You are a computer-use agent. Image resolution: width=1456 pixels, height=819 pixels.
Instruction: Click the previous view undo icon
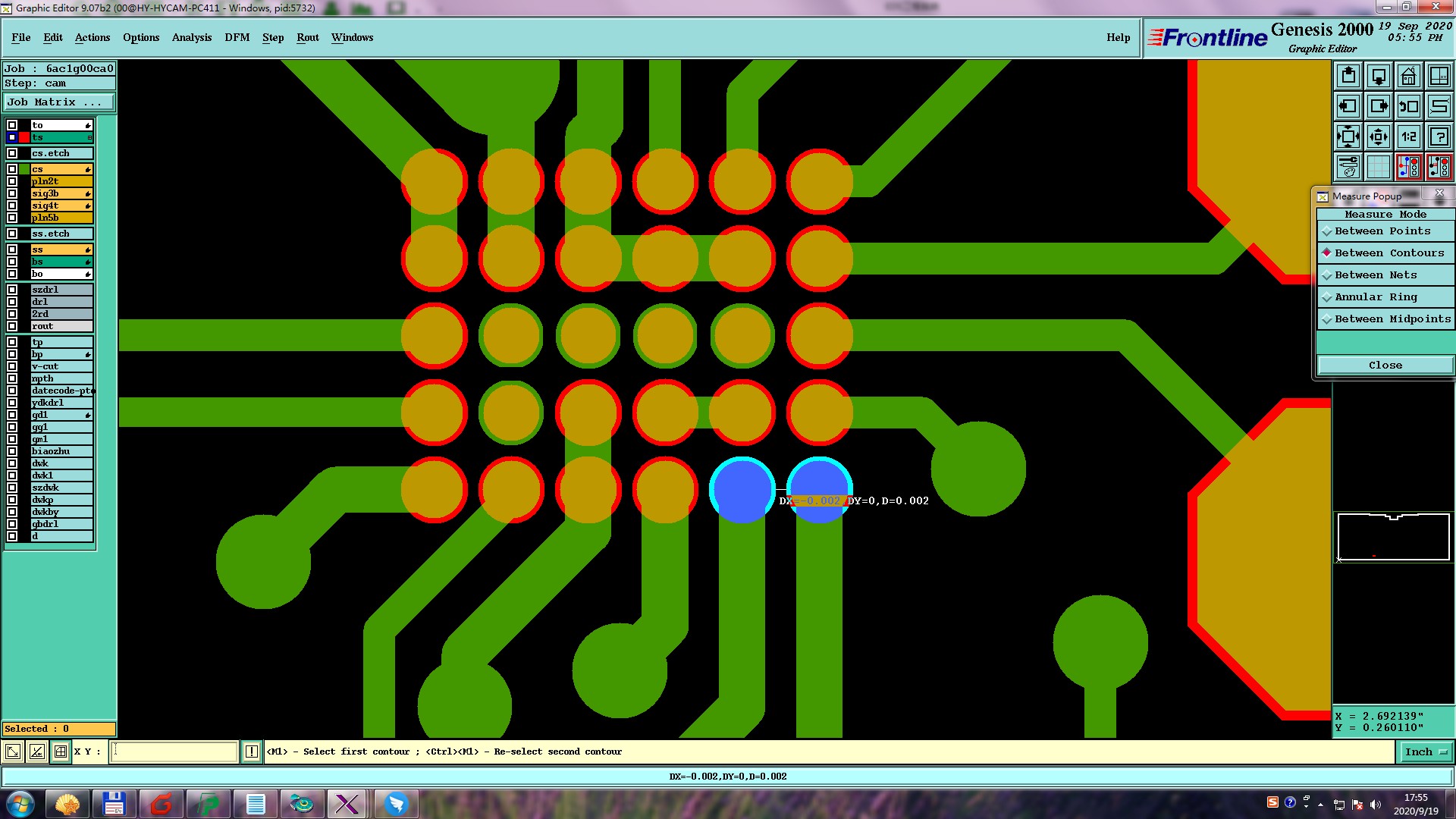pyautogui.click(x=1408, y=106)
